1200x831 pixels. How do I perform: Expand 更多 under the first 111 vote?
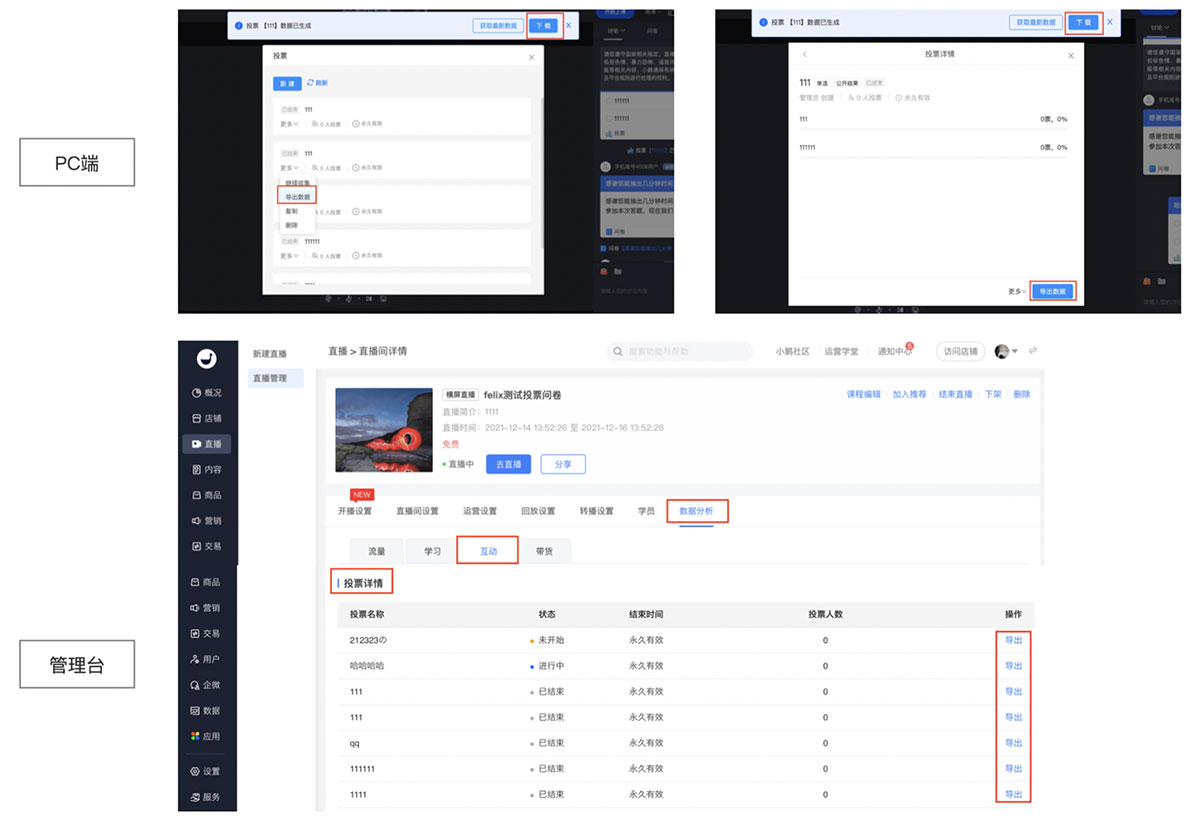[289, 124]
